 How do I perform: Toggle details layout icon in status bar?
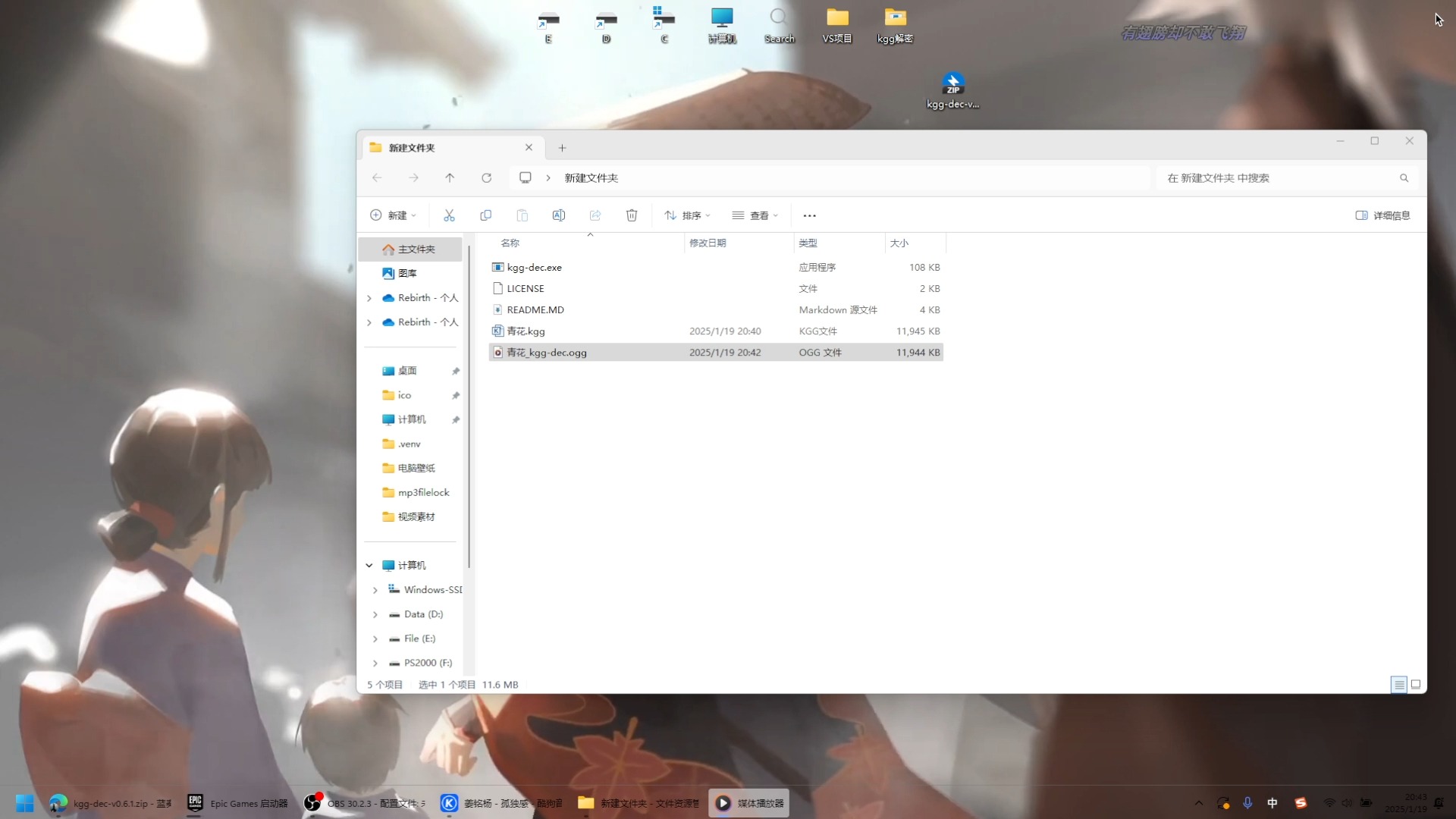1398,684
